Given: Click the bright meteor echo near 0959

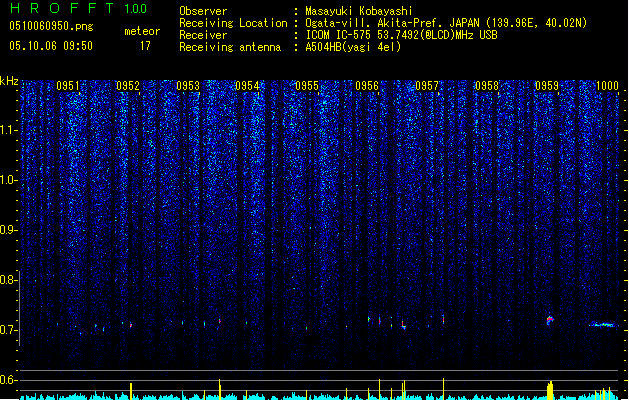Looking at the screenshot, I should pos(550,320).
